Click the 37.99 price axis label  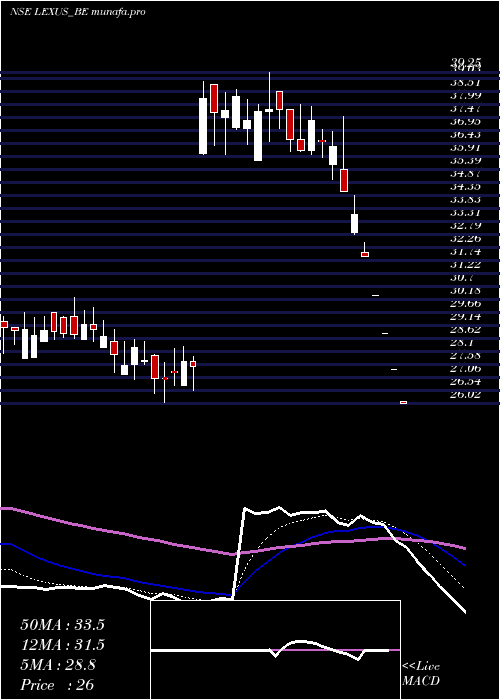click(x=465, y=95)
